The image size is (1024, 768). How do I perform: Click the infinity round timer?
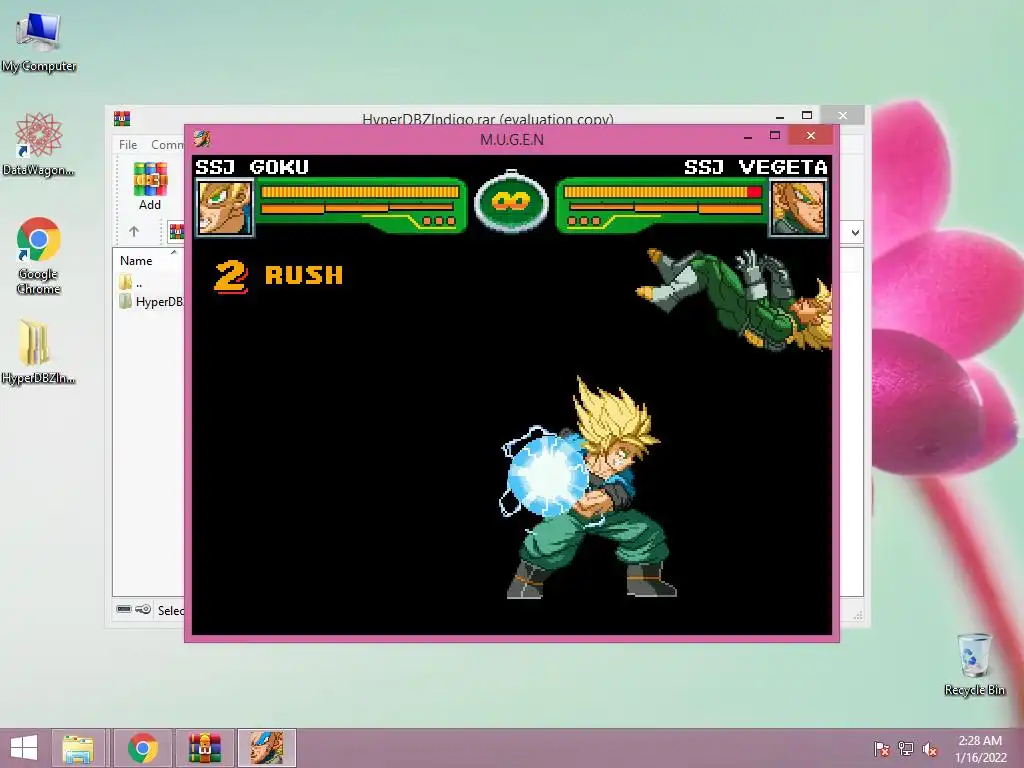(x=511, y=200)
